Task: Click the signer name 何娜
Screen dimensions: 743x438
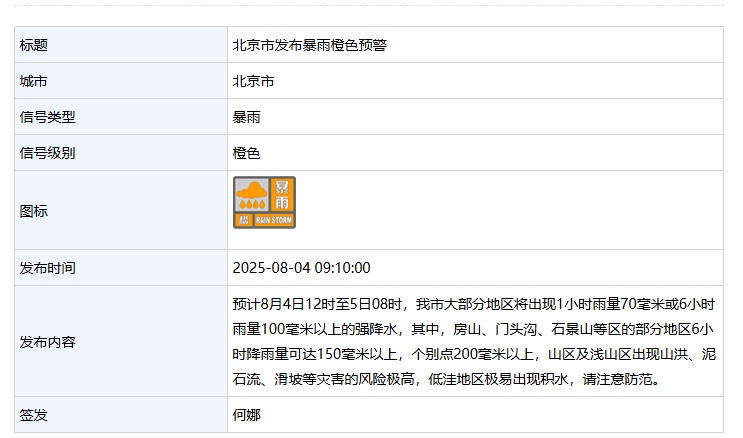Action: coord(246,414)
